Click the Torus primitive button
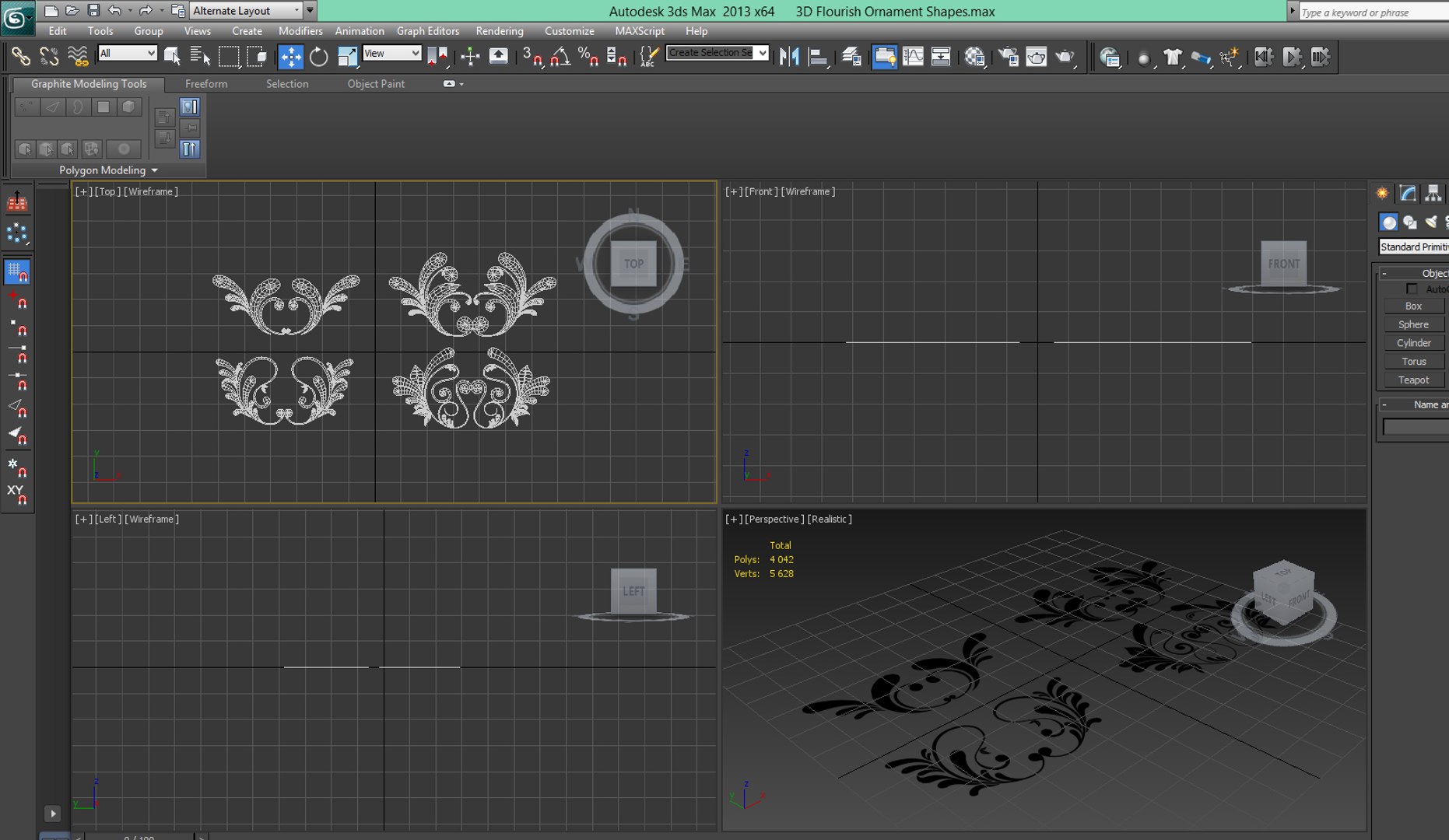The height and width of the screenshot is (840, 1449). [x=1413, y=361]
